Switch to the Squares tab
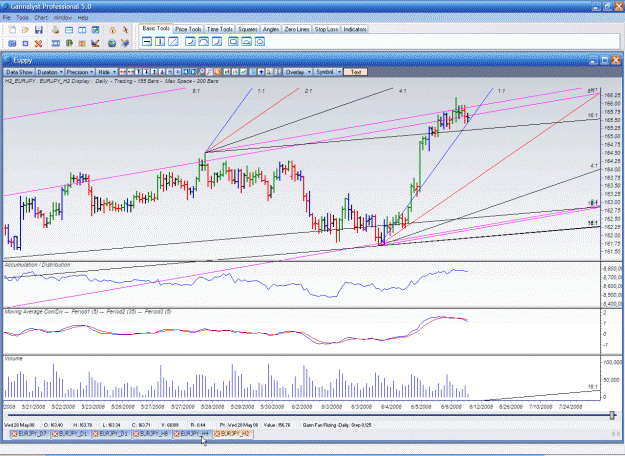The height and width of the screenshot is (456, 625). point(247,29)
